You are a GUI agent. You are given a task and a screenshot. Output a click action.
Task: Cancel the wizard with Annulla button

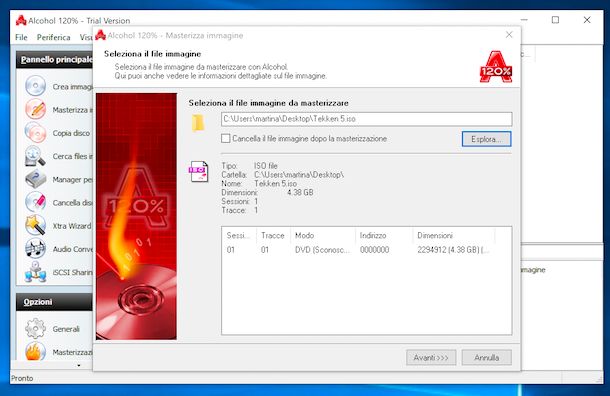487,357
